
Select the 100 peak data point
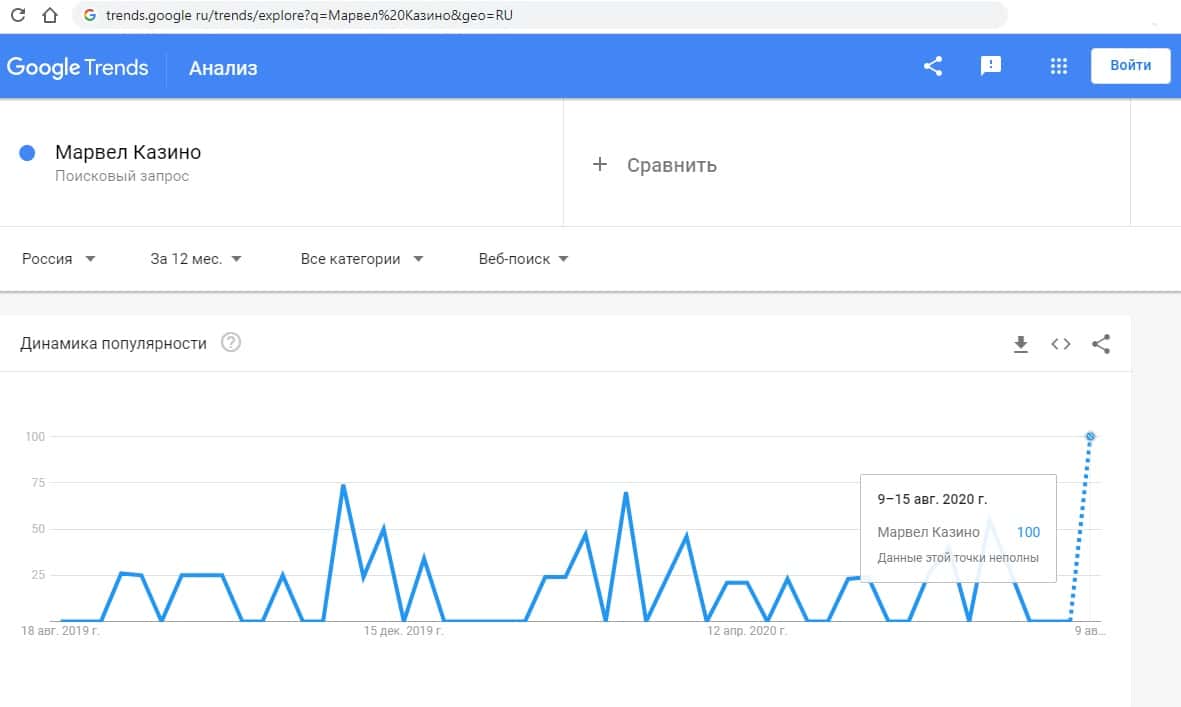(x=1090, y=436)
